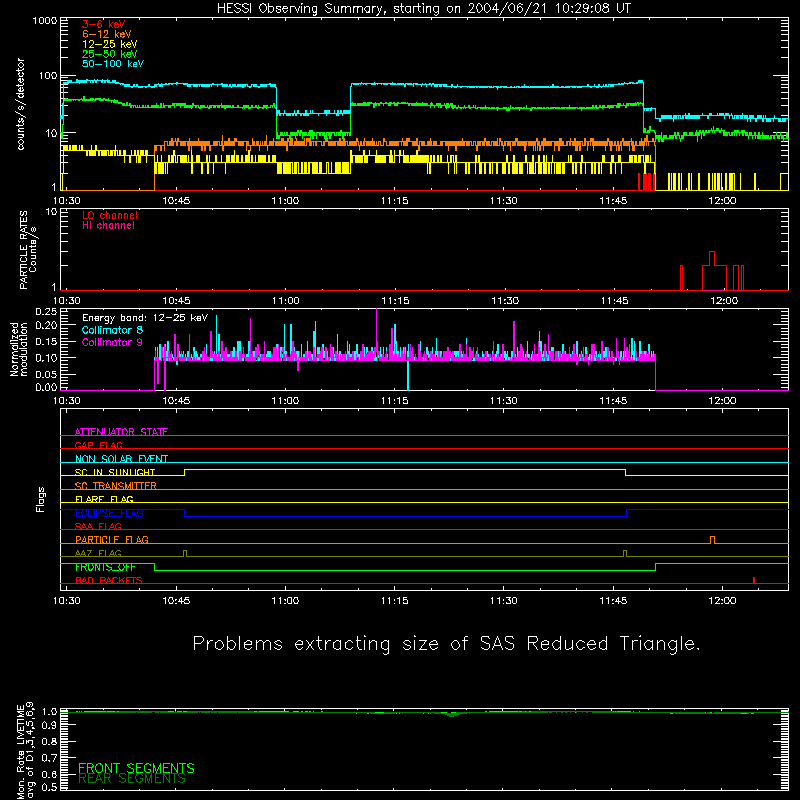Click the SC IN SUNLIGHT flag label

(115, 472)
